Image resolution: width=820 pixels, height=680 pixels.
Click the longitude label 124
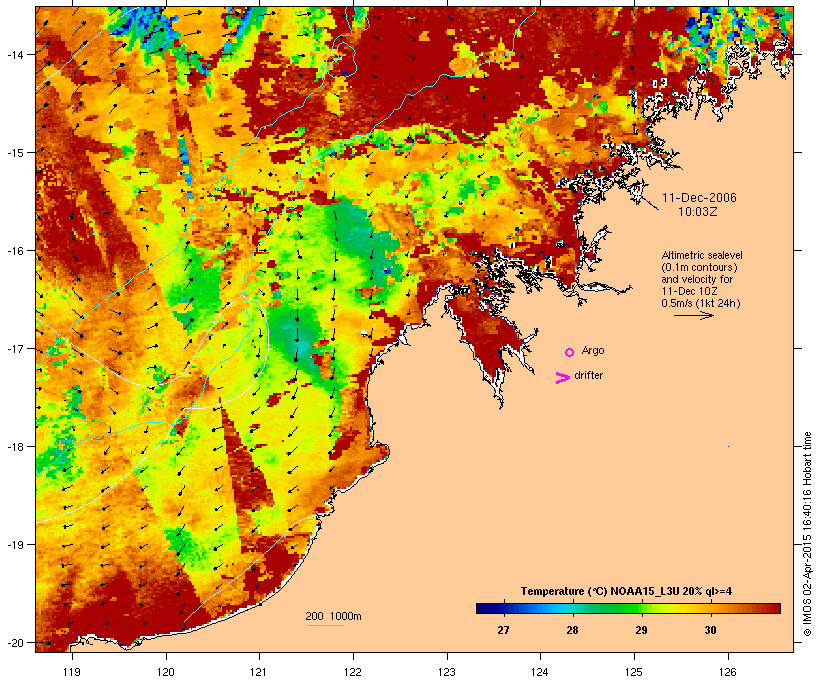[x=540, y=672]
